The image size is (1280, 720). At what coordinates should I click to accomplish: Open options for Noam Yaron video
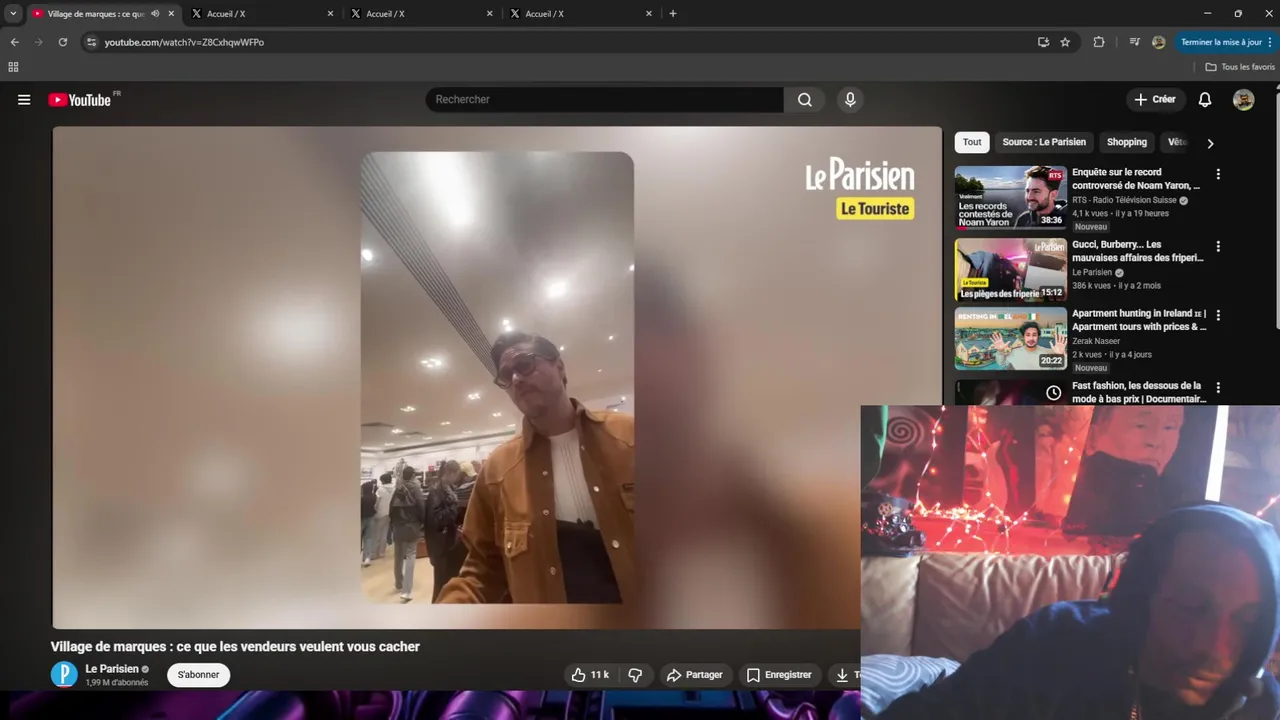(1218, 174)
